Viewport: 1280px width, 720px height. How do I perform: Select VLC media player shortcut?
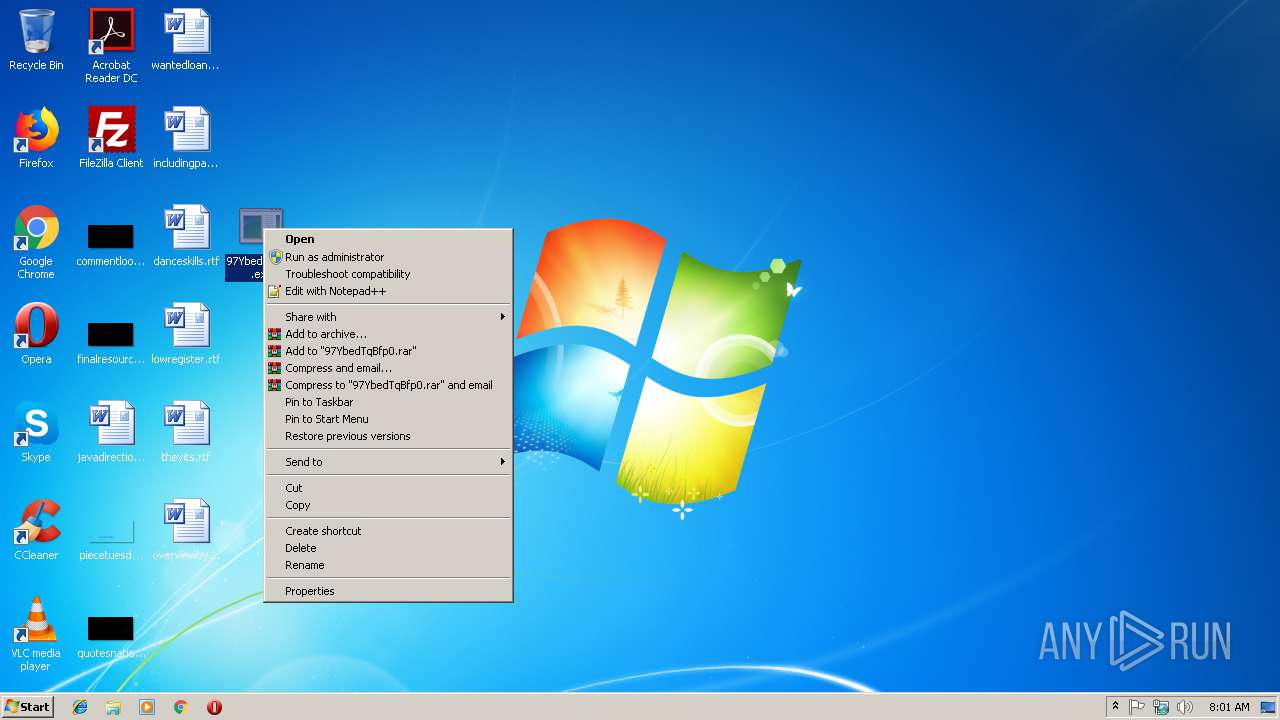coord(36,635)
